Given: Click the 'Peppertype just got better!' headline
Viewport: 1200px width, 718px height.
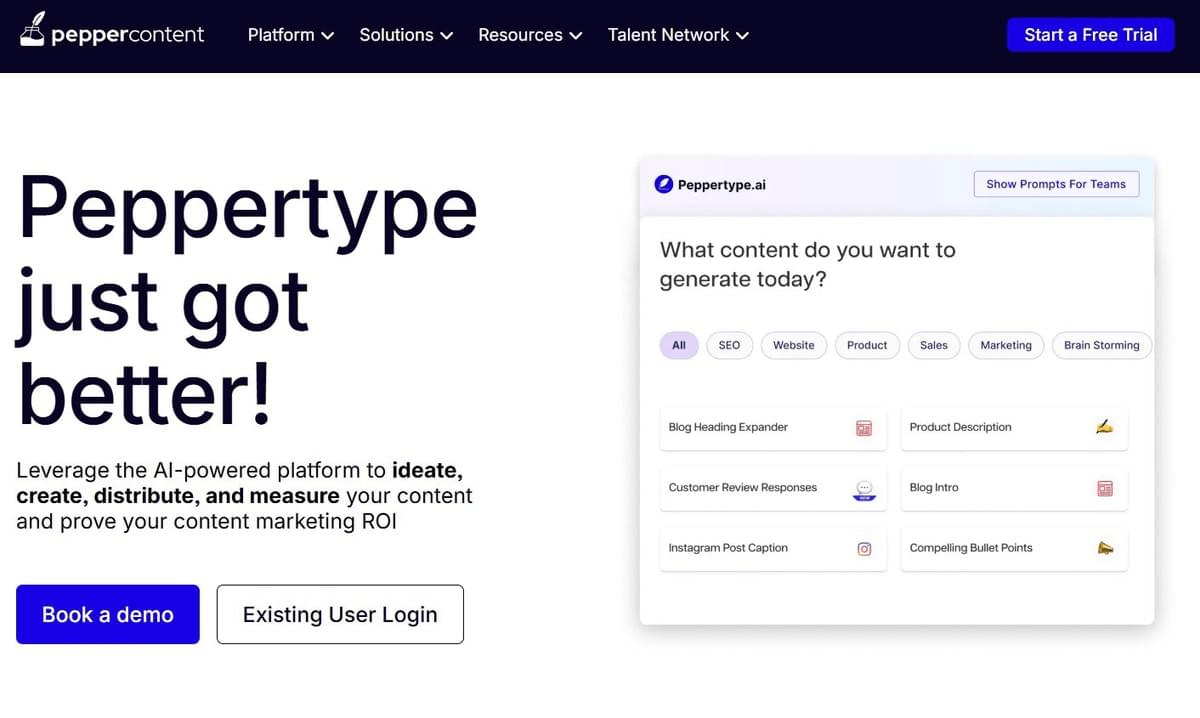Looking at the screenshot, I should (247, 300).
